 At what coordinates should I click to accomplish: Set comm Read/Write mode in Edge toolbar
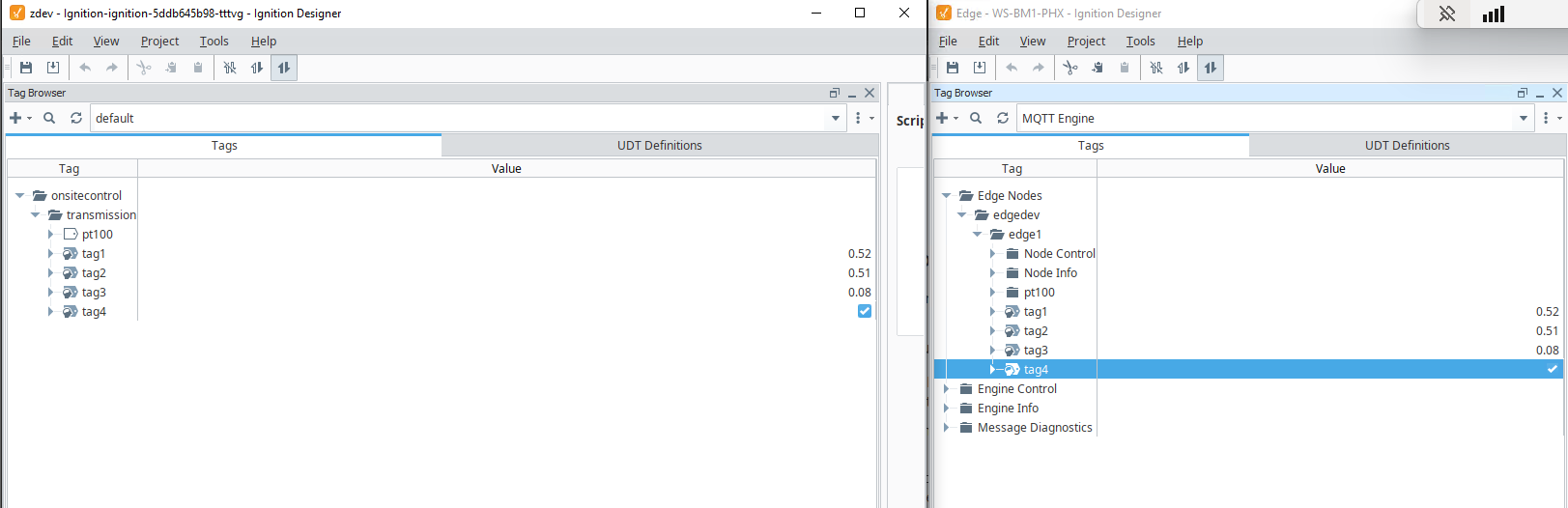point(1211,68)
